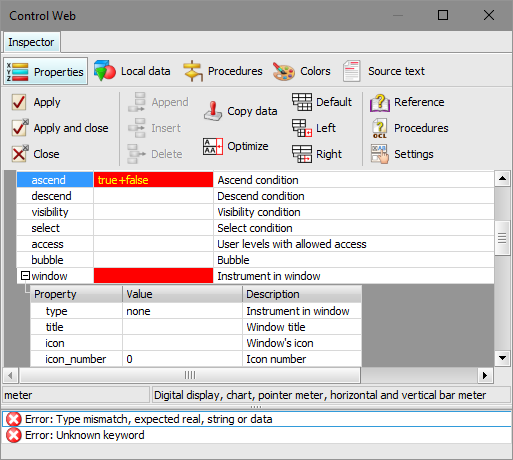Image resolution: width=513 pixels, height=460 pixels.
Task: Click the type value cell showing none
Action: click(182, 311)
